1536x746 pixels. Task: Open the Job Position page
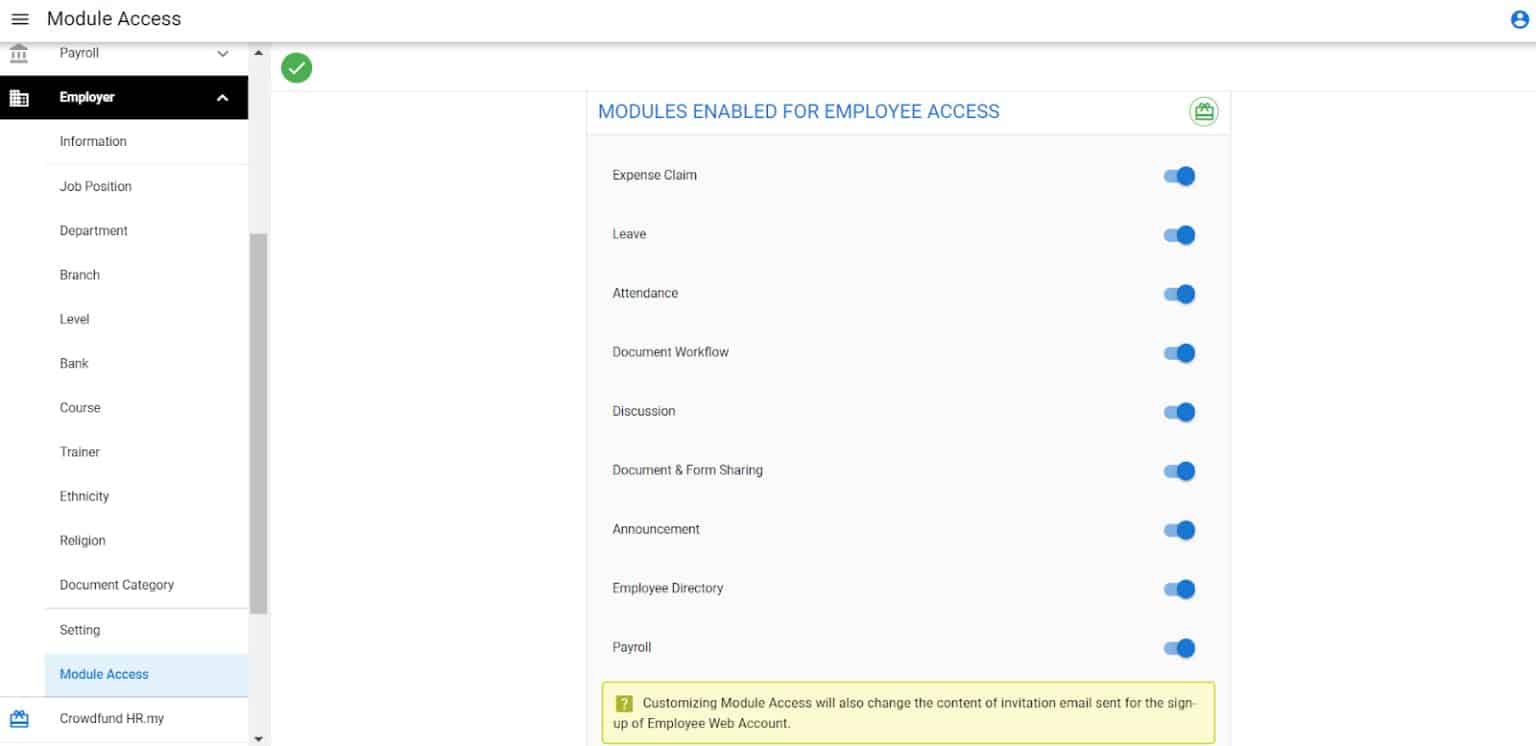point(95,185)
